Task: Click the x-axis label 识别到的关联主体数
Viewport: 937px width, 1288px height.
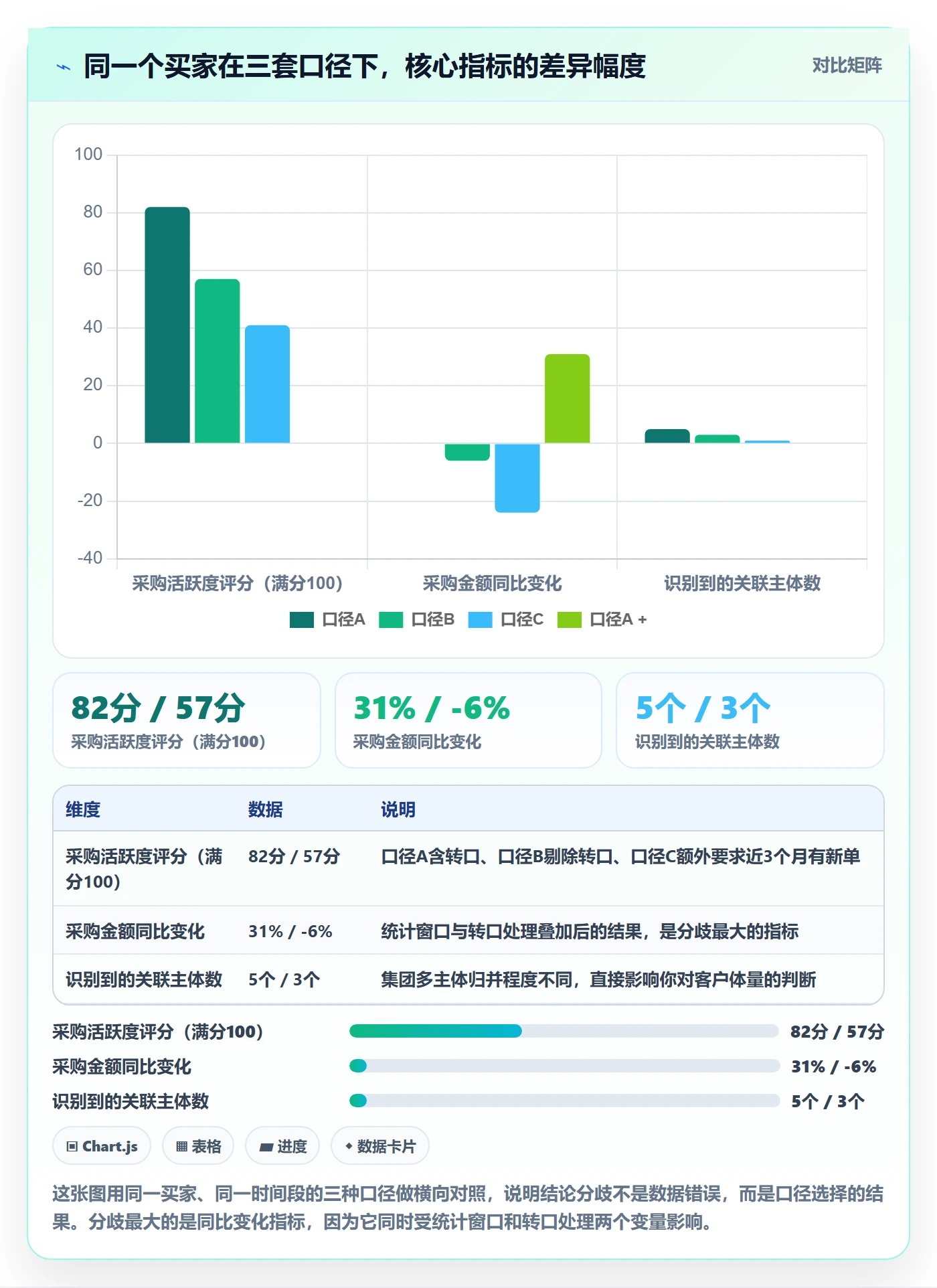Action: pyautogui.click(x=742, y=583)
